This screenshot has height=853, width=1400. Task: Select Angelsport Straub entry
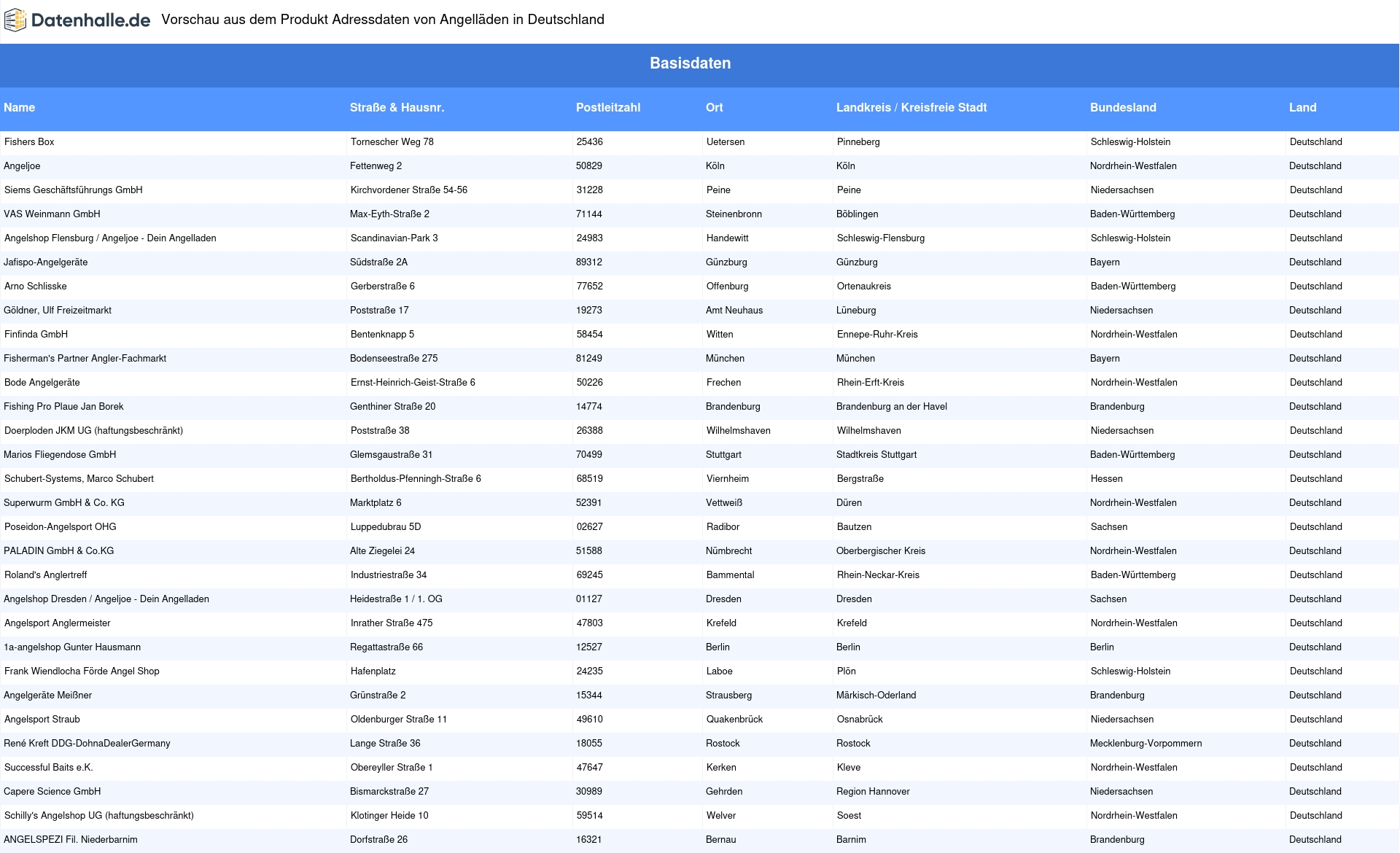[x=42, y=720]
